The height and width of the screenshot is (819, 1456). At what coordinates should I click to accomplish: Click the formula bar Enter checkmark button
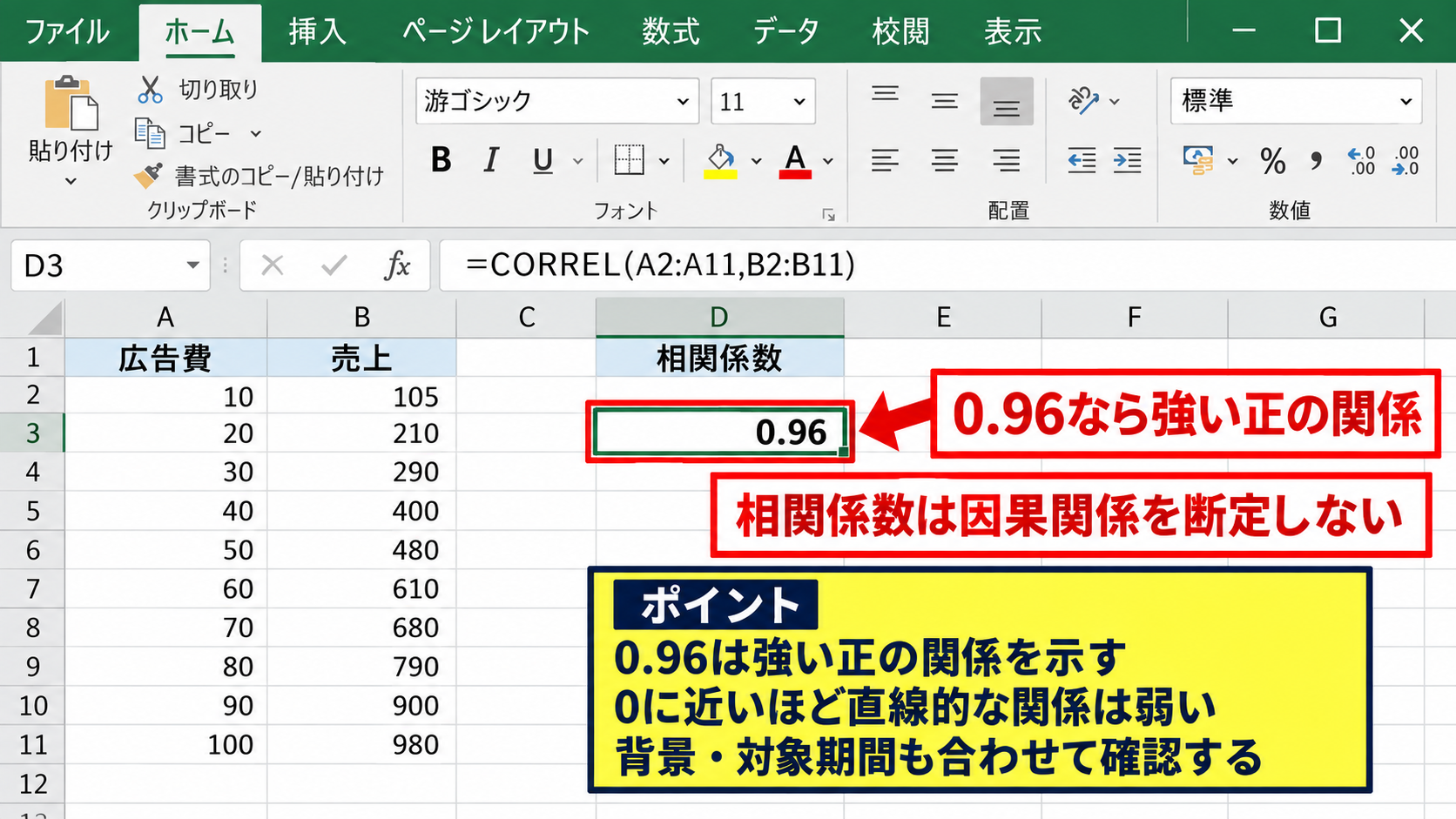tap(334, 265)
